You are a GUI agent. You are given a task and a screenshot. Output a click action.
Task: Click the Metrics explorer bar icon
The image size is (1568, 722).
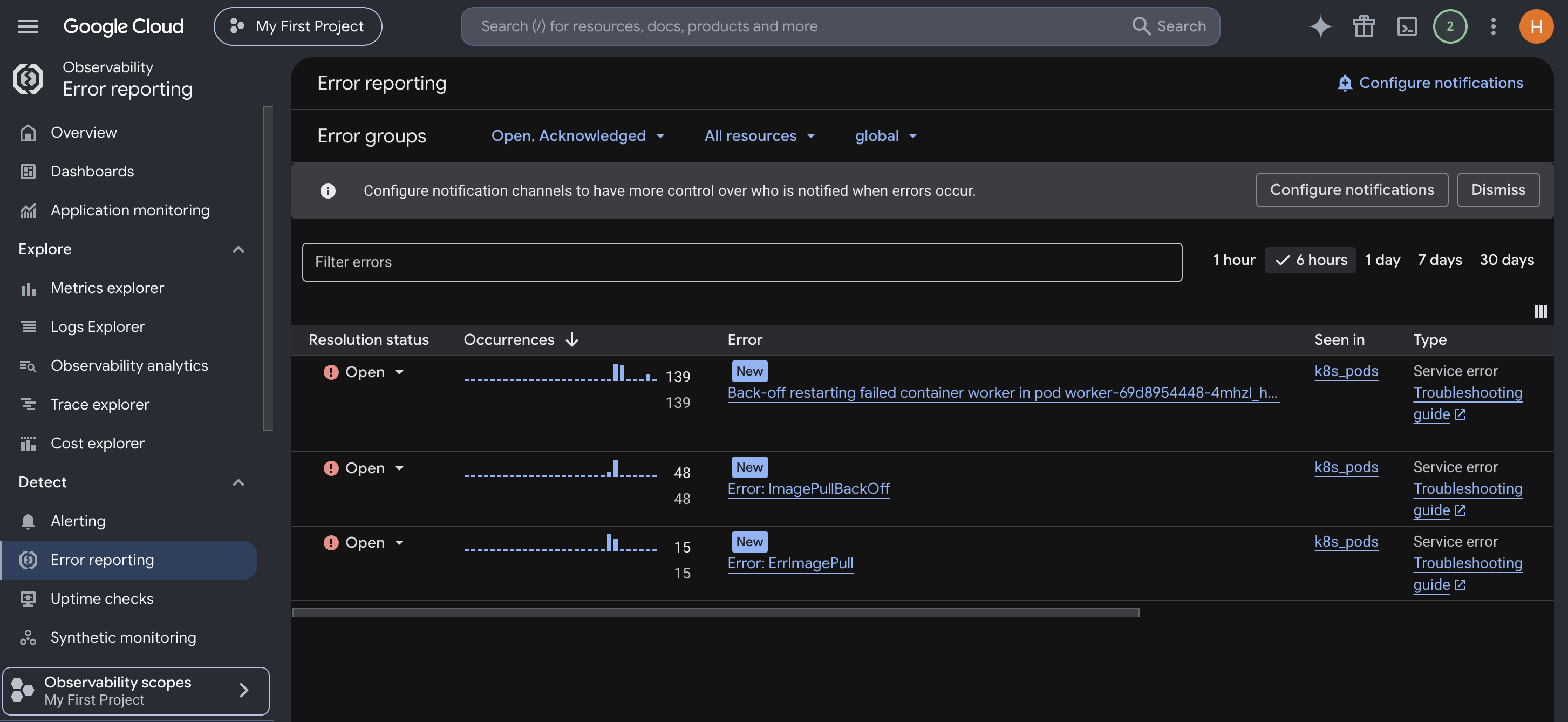(28, 289)
